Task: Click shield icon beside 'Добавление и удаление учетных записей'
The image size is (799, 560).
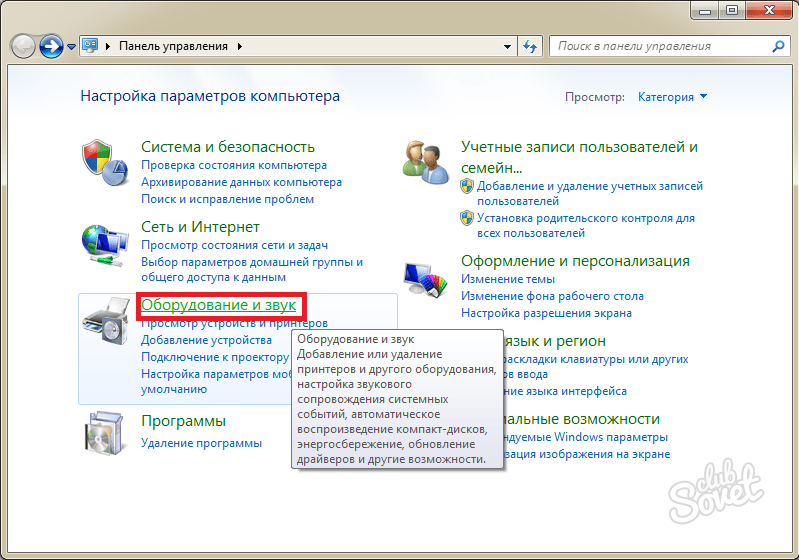Action: 467,186
